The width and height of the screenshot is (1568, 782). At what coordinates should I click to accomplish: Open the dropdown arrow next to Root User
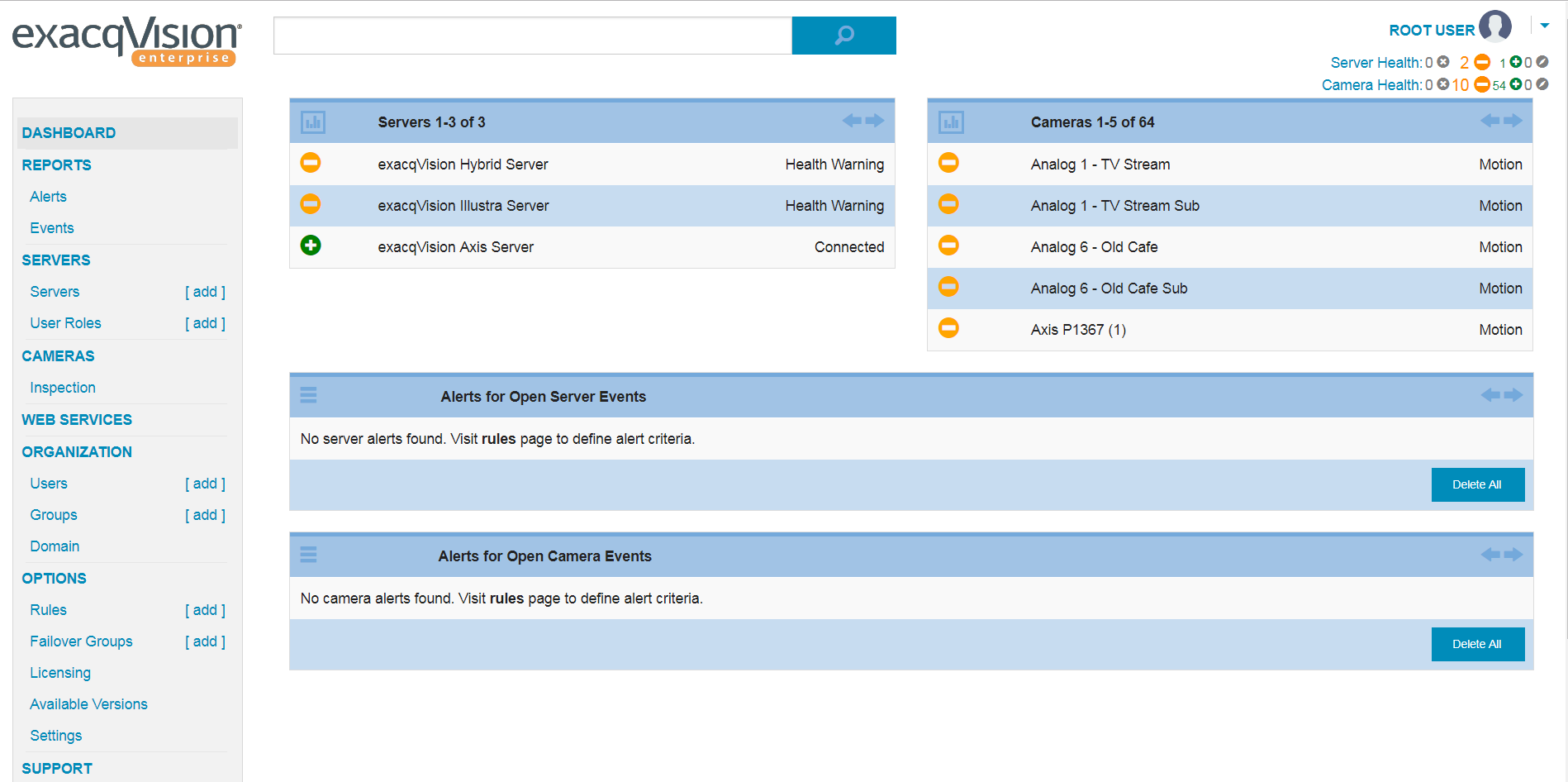(1544, 25)
